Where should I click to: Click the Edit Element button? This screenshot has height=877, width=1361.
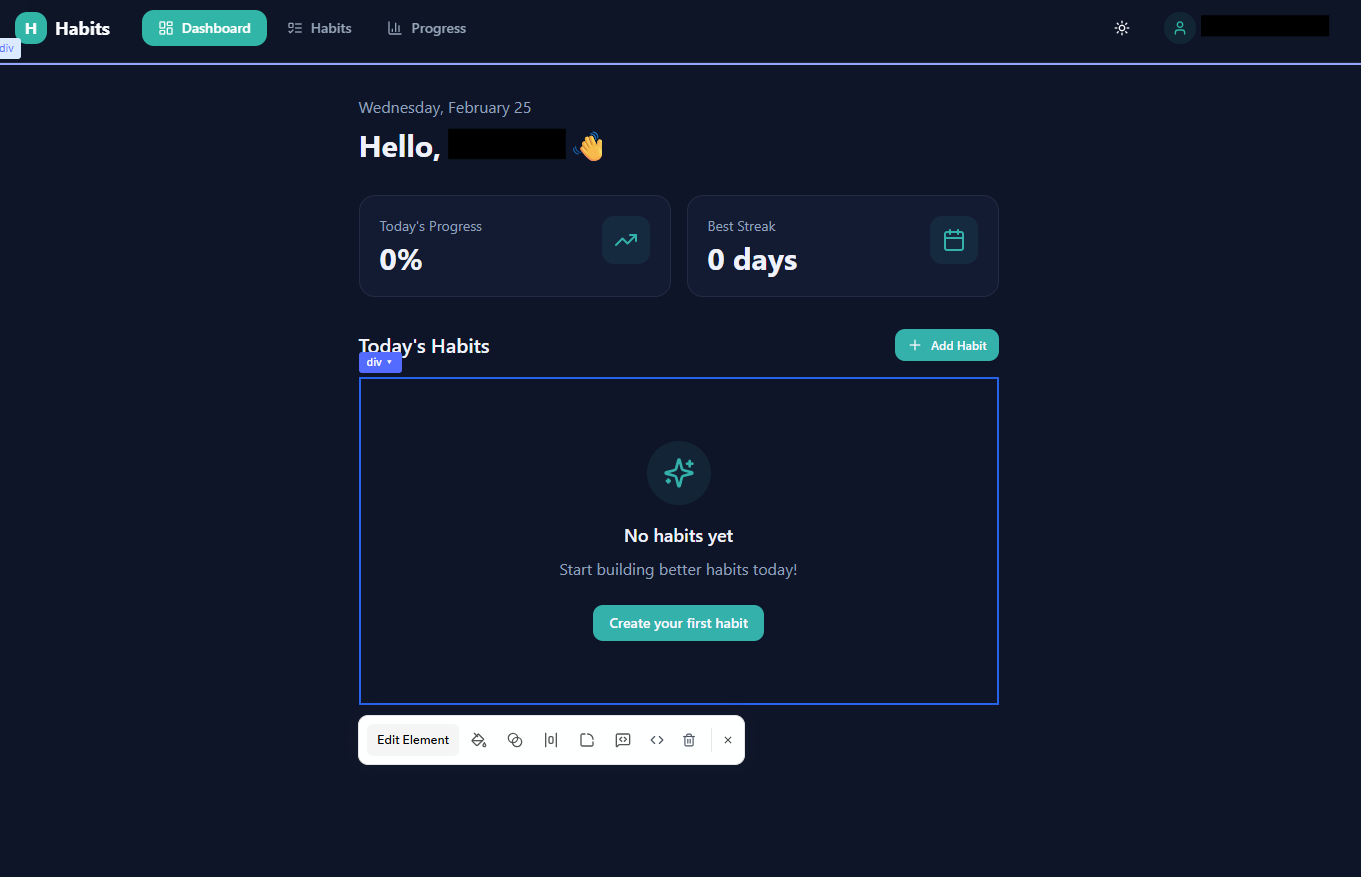(413, 740)
